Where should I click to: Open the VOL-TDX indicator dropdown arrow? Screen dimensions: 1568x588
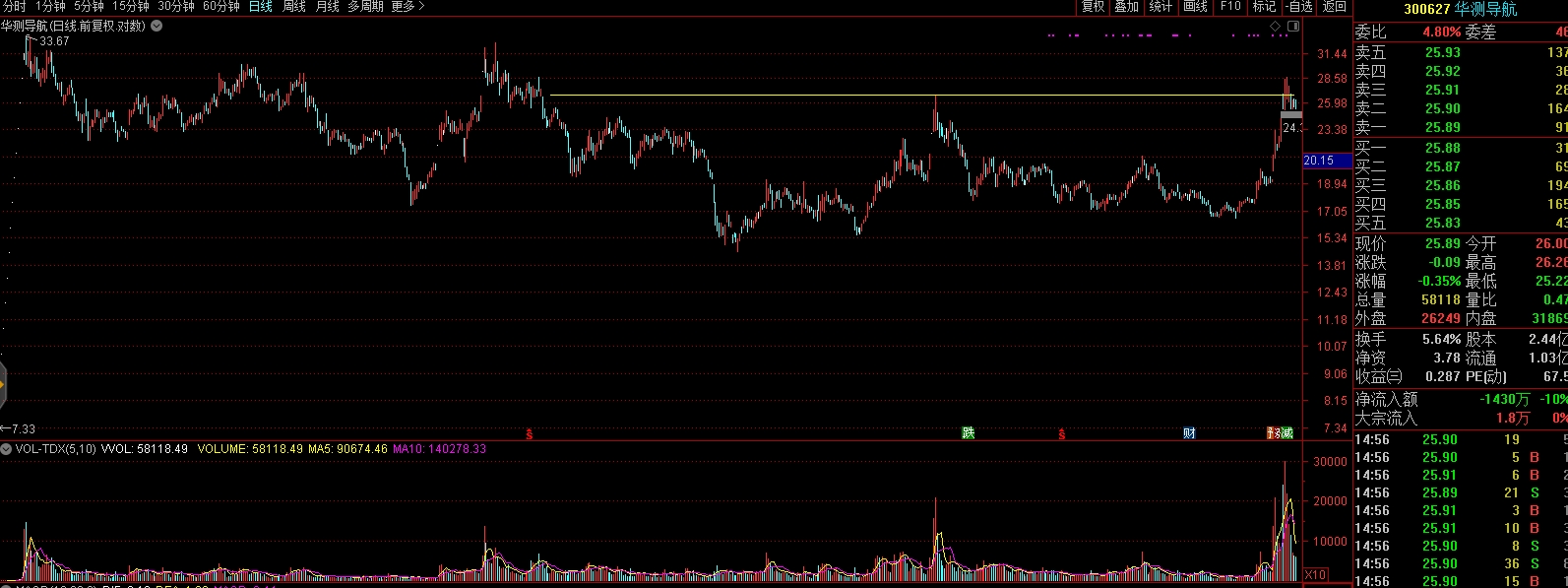tap(7, 449)
